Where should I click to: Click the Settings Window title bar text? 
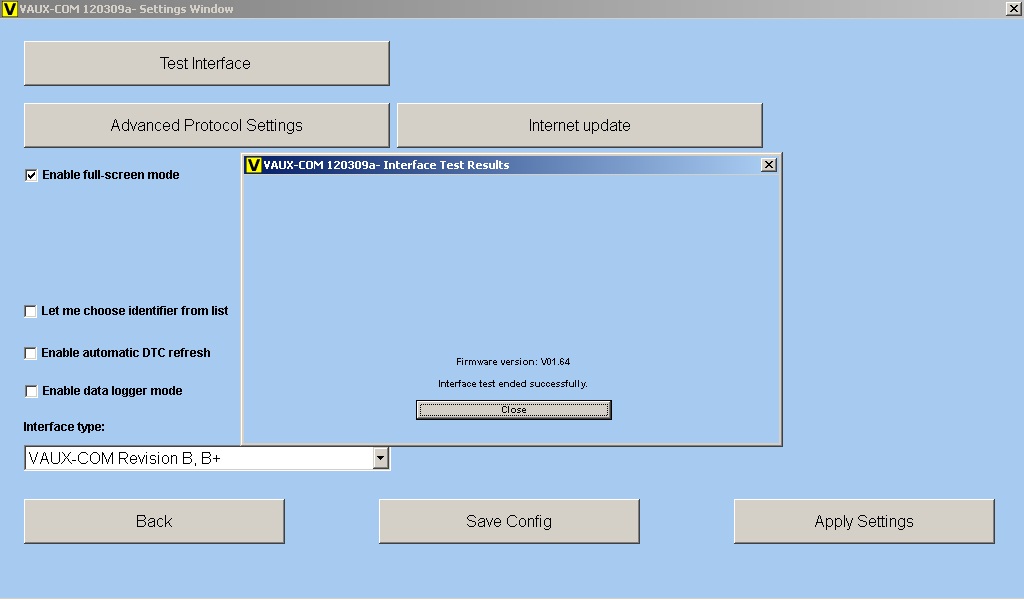click(x=126, y=9)
